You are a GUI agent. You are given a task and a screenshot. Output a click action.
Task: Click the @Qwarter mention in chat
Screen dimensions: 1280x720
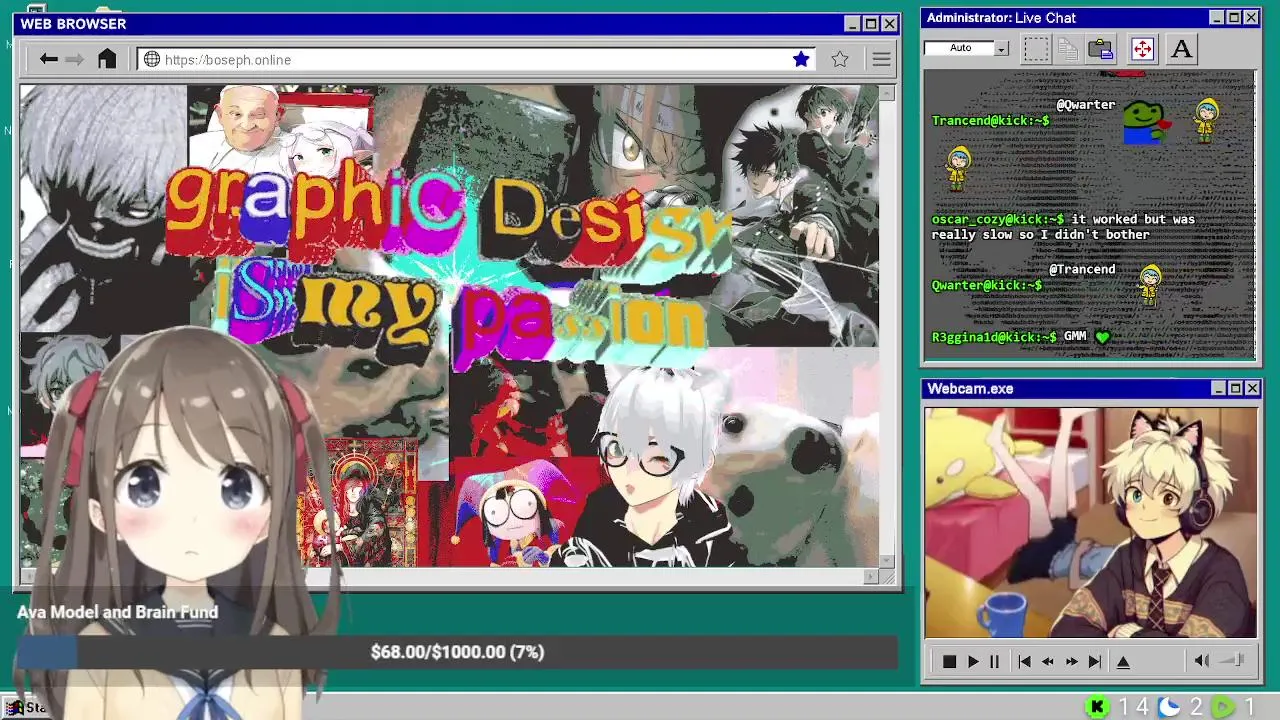[x=1086, y=104]
